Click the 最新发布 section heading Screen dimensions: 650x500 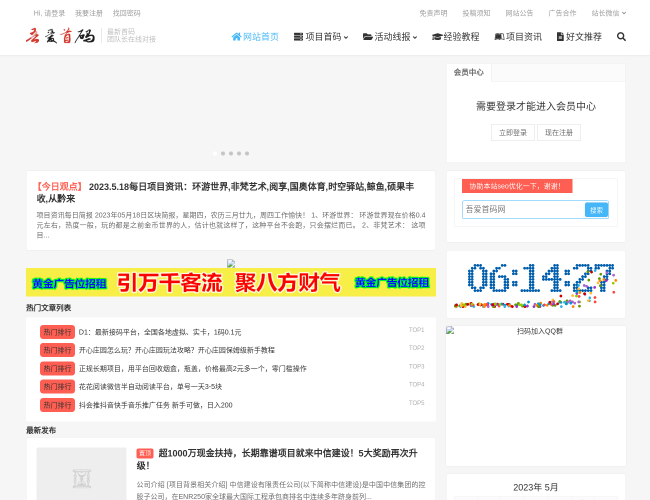41,430
